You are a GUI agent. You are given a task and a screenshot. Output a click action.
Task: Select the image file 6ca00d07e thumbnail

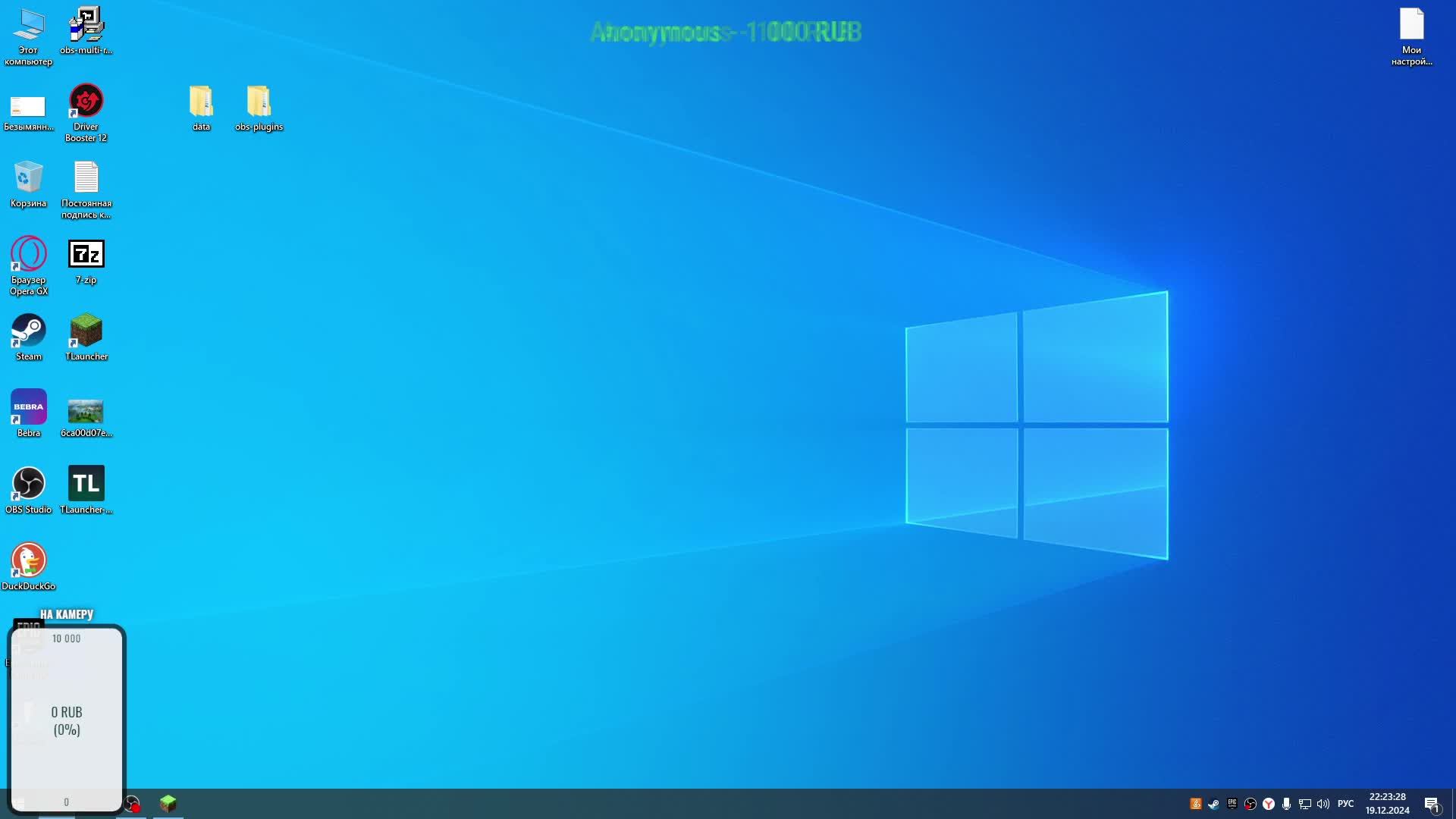click(86, 411)
